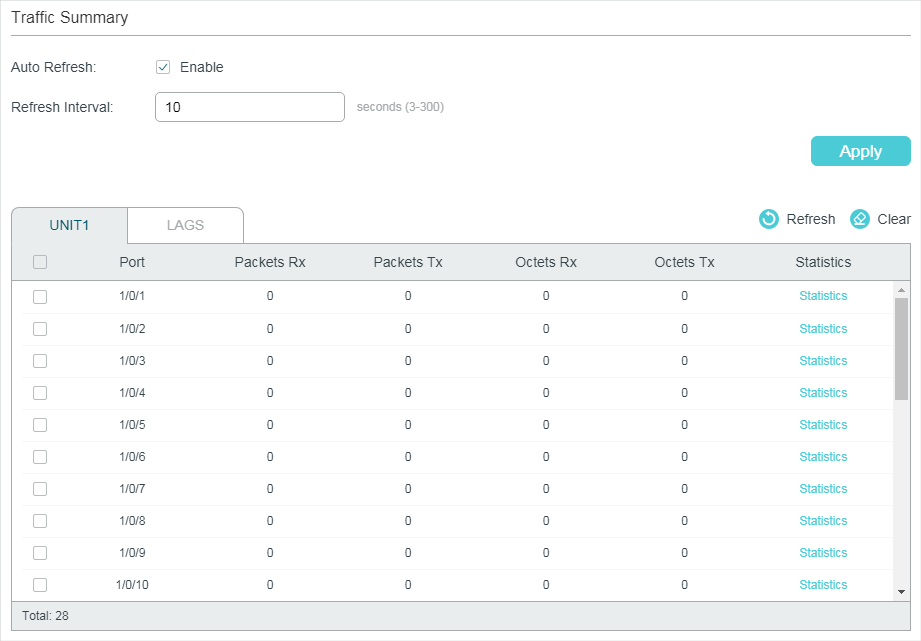Select checkbox for port 1/0/7
921x641 pixels.
pos(40,489)
